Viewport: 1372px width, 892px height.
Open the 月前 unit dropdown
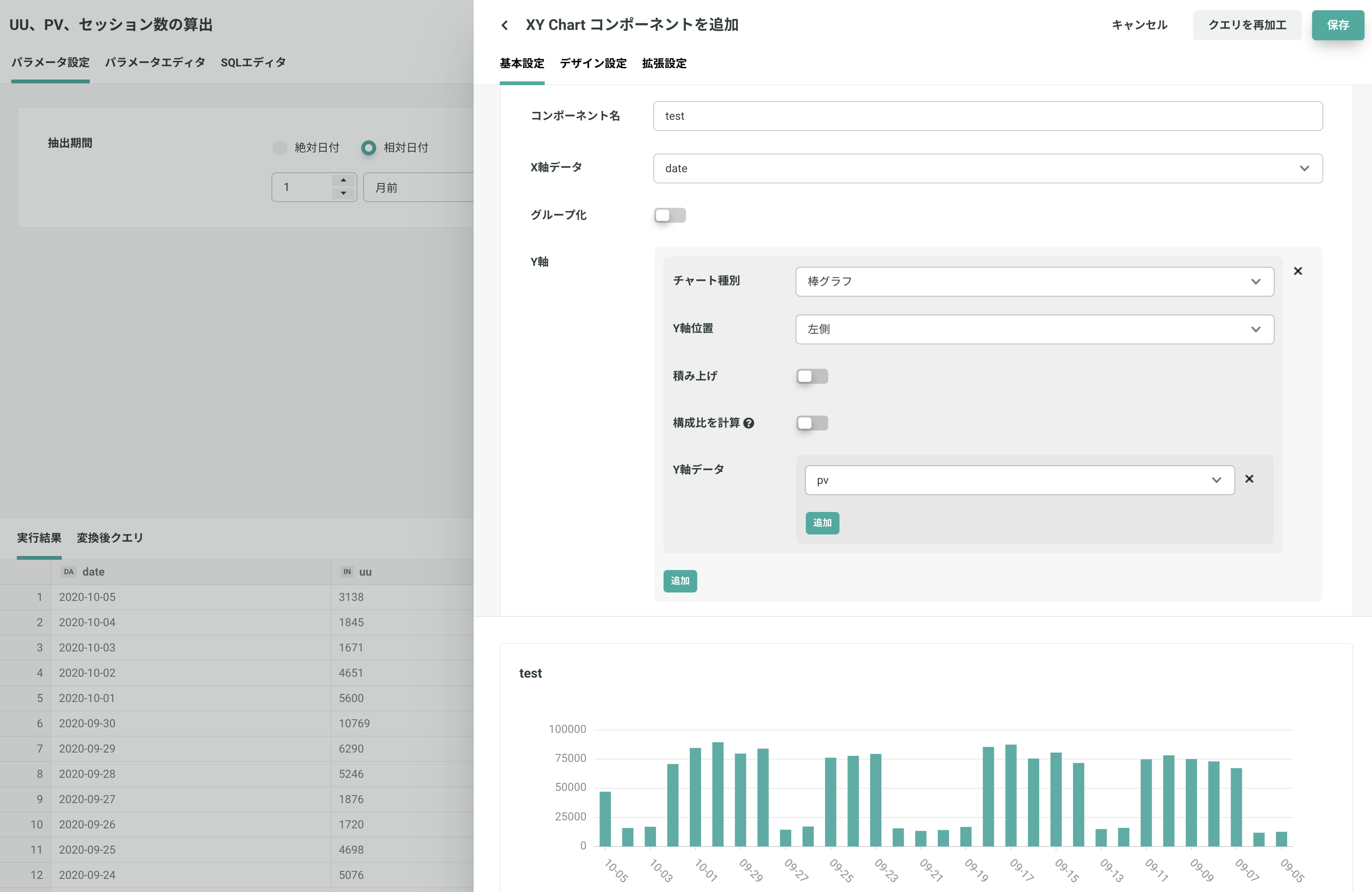[x=418, y=187]
